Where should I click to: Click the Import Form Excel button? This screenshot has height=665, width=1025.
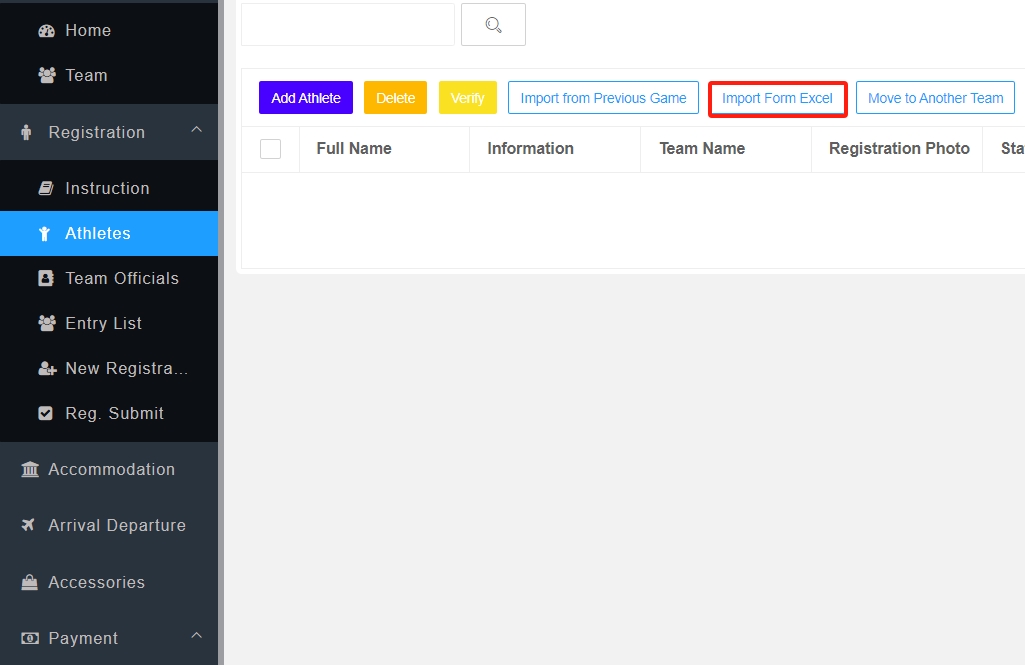tap(777, 98)
